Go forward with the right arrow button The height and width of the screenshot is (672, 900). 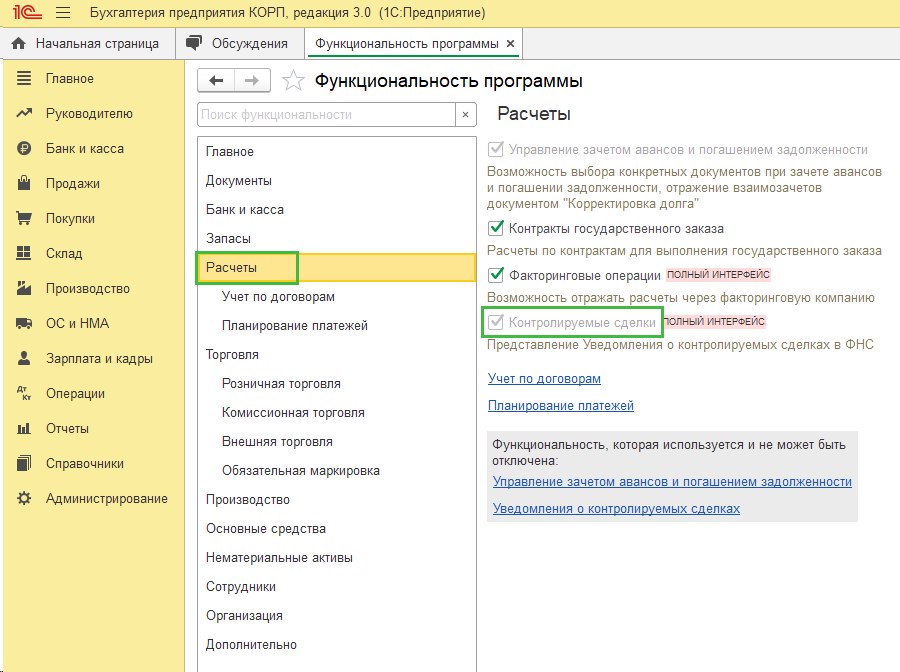[252, 80]
